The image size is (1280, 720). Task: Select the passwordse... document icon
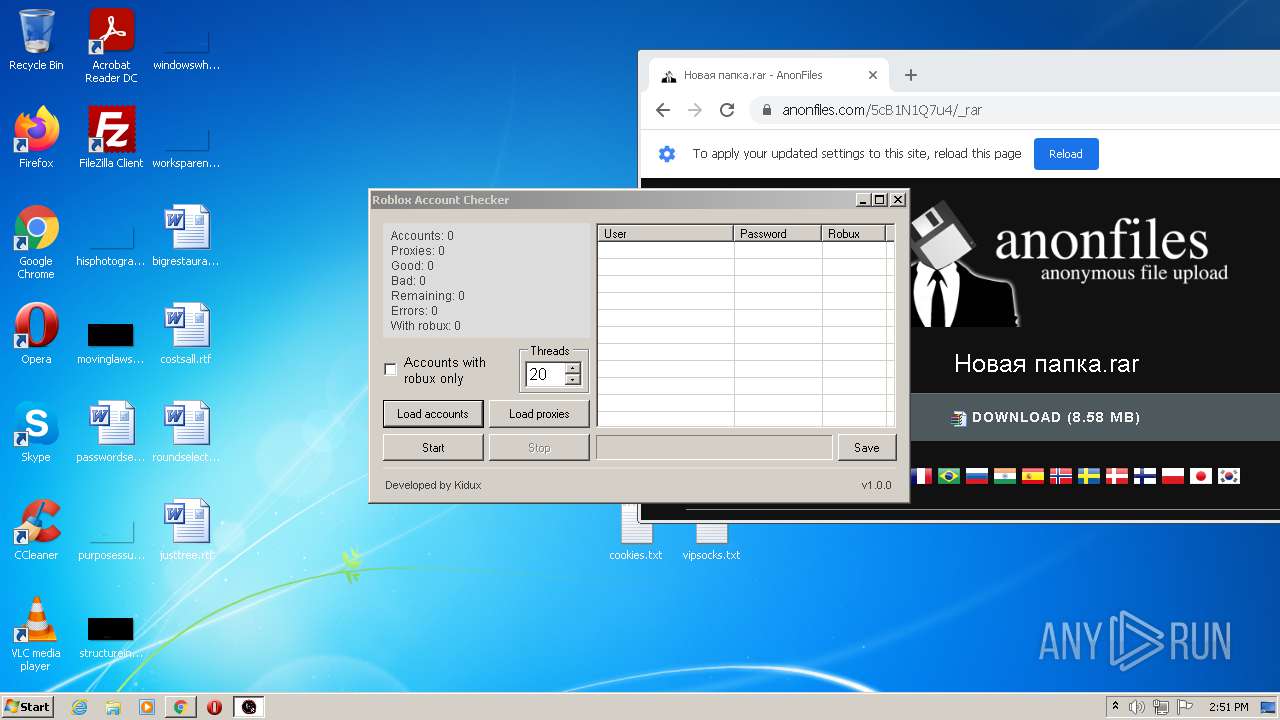111,432
